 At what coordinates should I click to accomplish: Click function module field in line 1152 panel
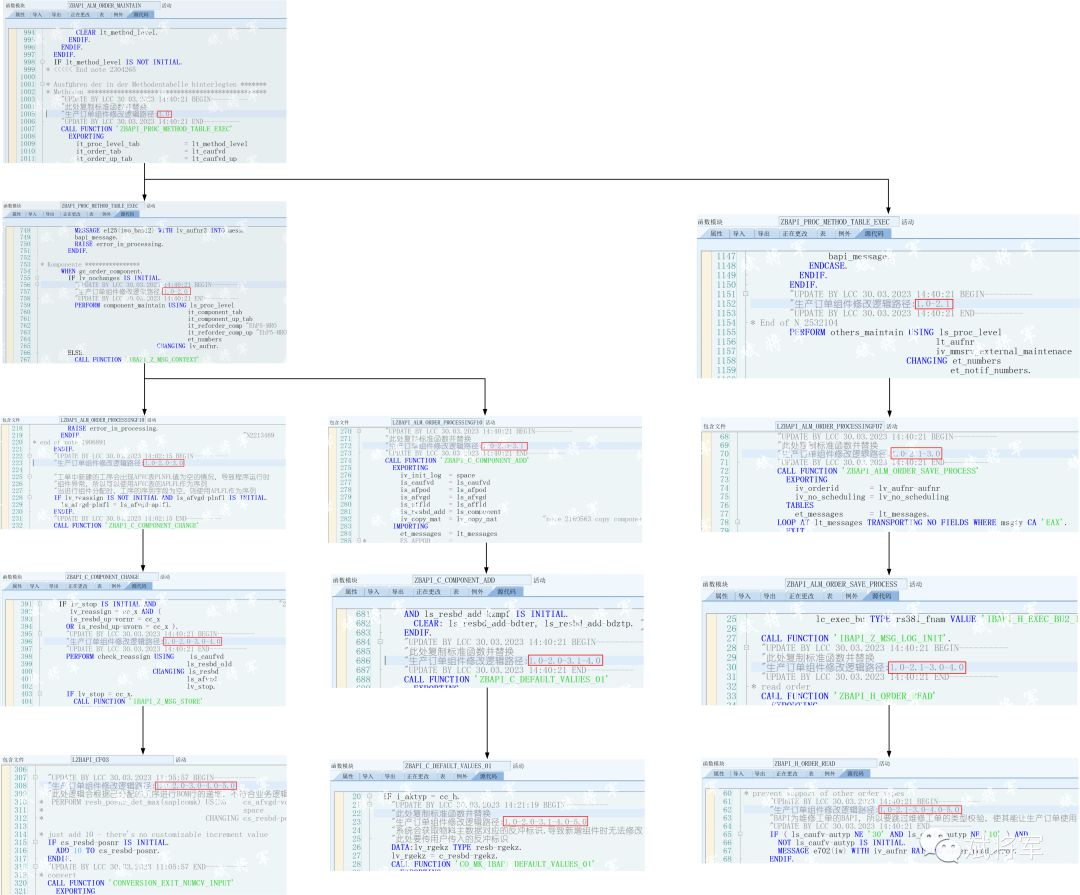(838, 222)
